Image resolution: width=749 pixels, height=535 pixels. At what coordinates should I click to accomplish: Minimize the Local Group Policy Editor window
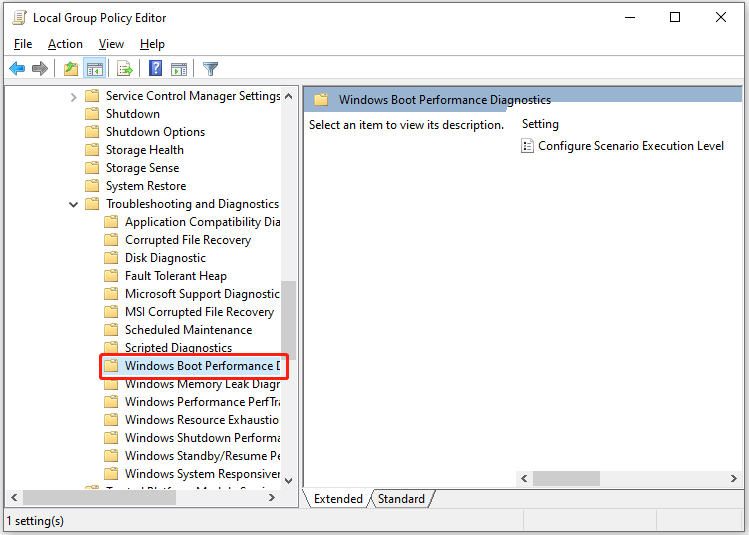(630, 18)
